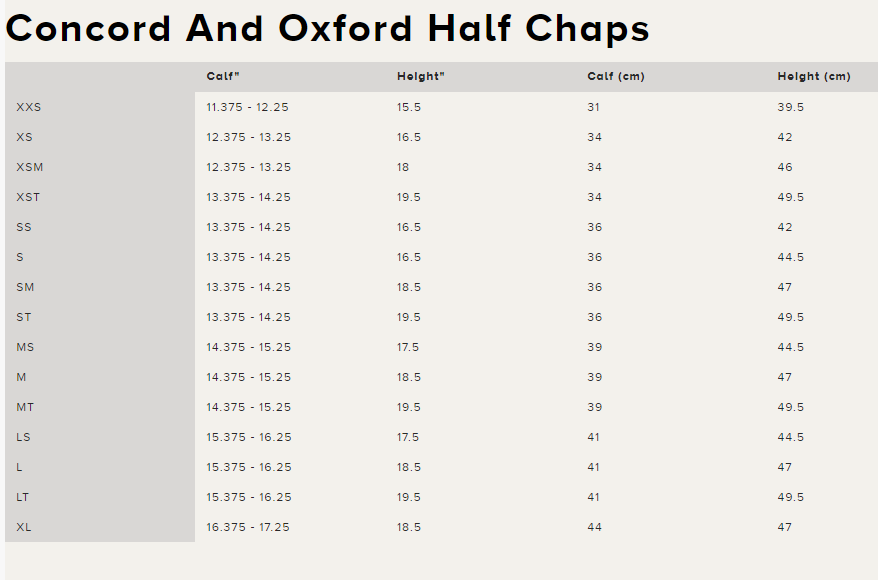The height and width of the screenshot is (580, 878).
Task: Select the MS size row label
Action: pyautogui.click(x=25, y=347)
